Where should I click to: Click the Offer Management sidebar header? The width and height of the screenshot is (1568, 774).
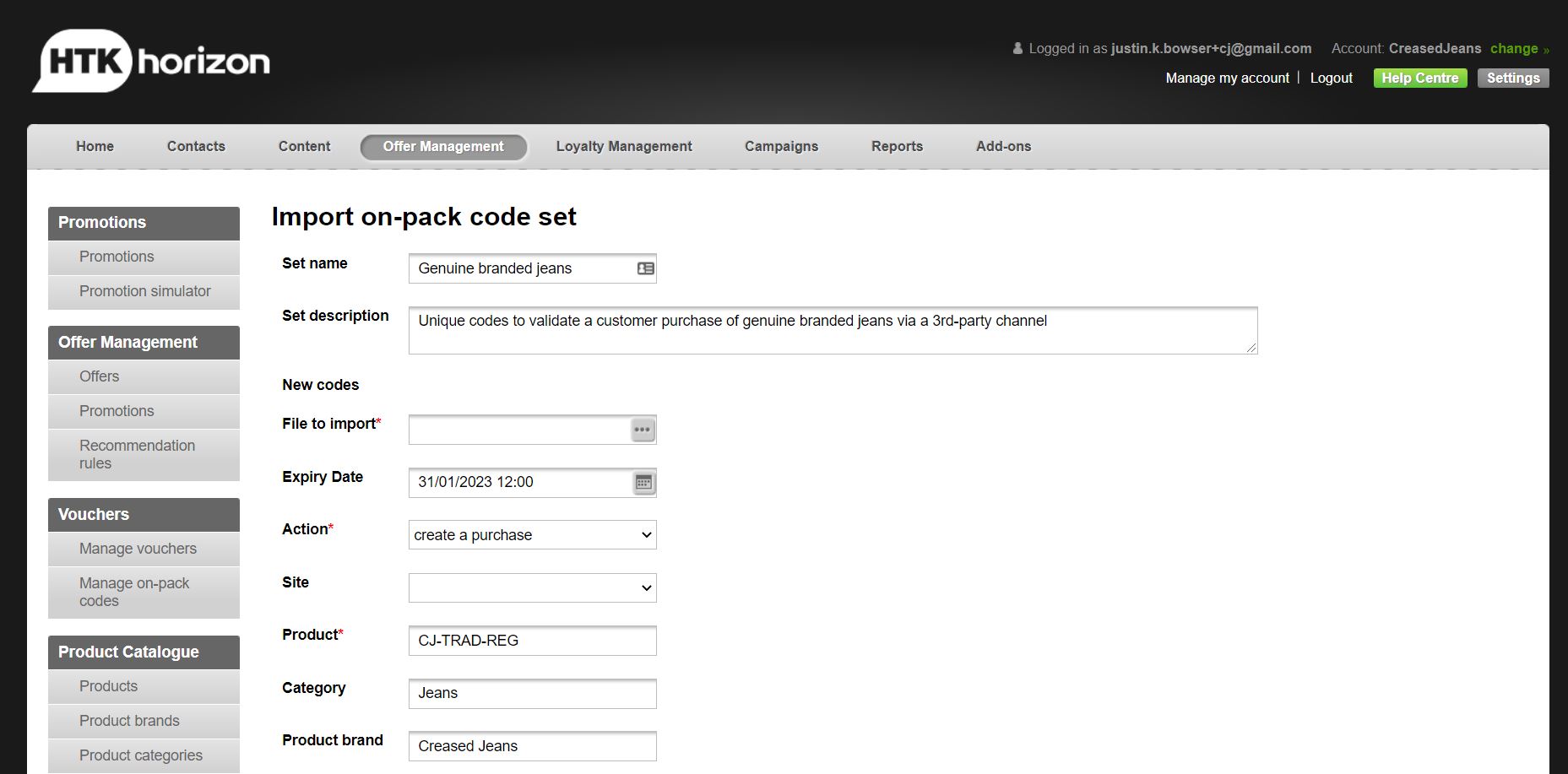(144, 343)
